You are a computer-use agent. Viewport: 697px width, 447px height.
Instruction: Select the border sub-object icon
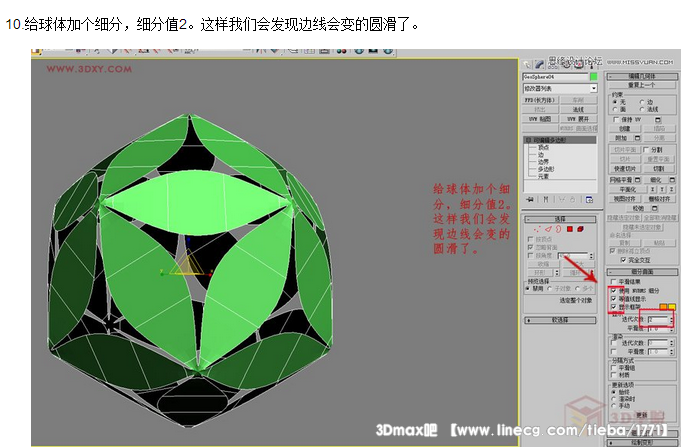tap(559, 229)
